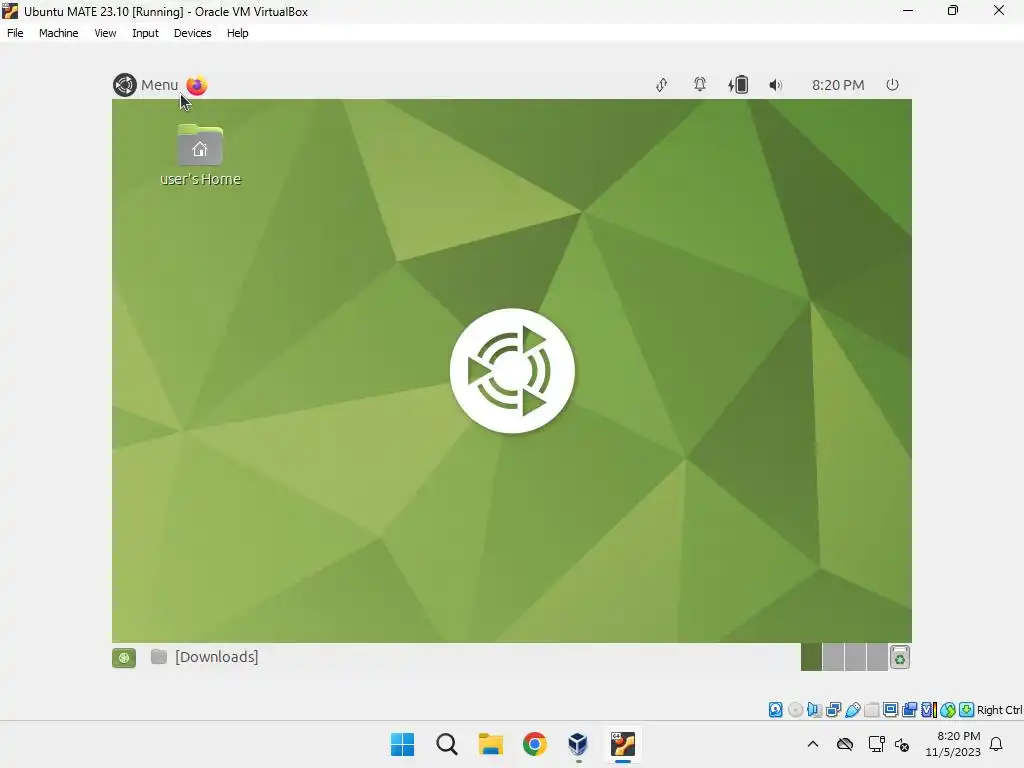Screen dimensions: 1024x768
Task: Click the optical disc status icon
Action: pyautogui.click(x=795, y=710)
